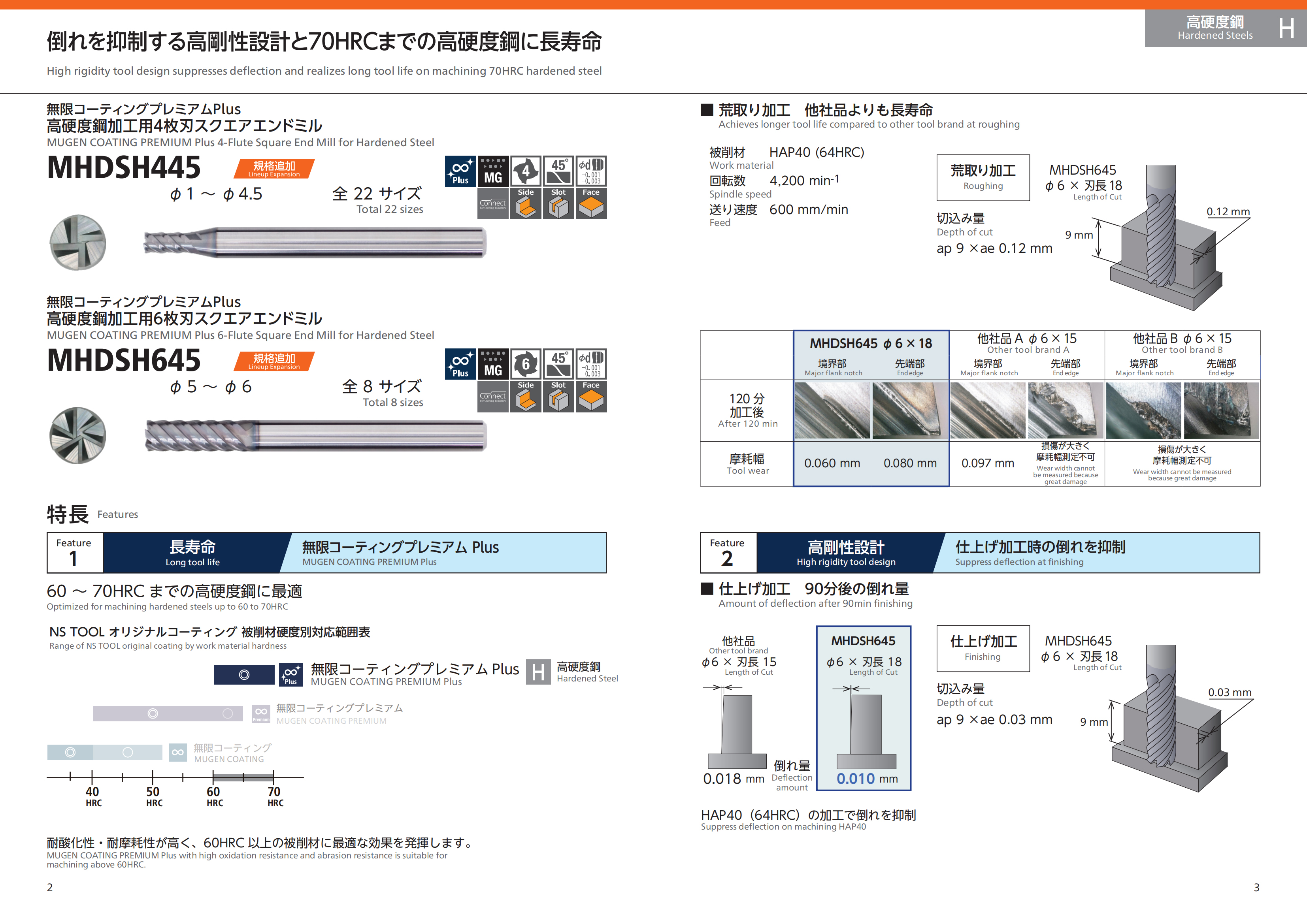Click the Side milling icon for MHDSH445
This screenshot has height=924, width=1307.
tap(525, 204)
